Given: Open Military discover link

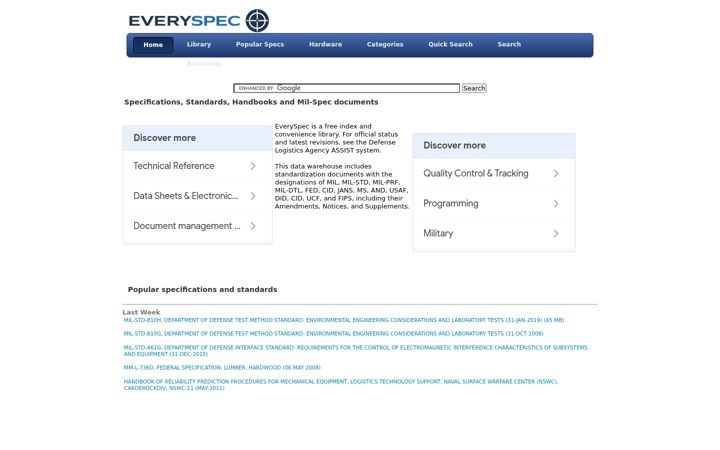Looking at the screenshot, I should [x=438, y=234].
